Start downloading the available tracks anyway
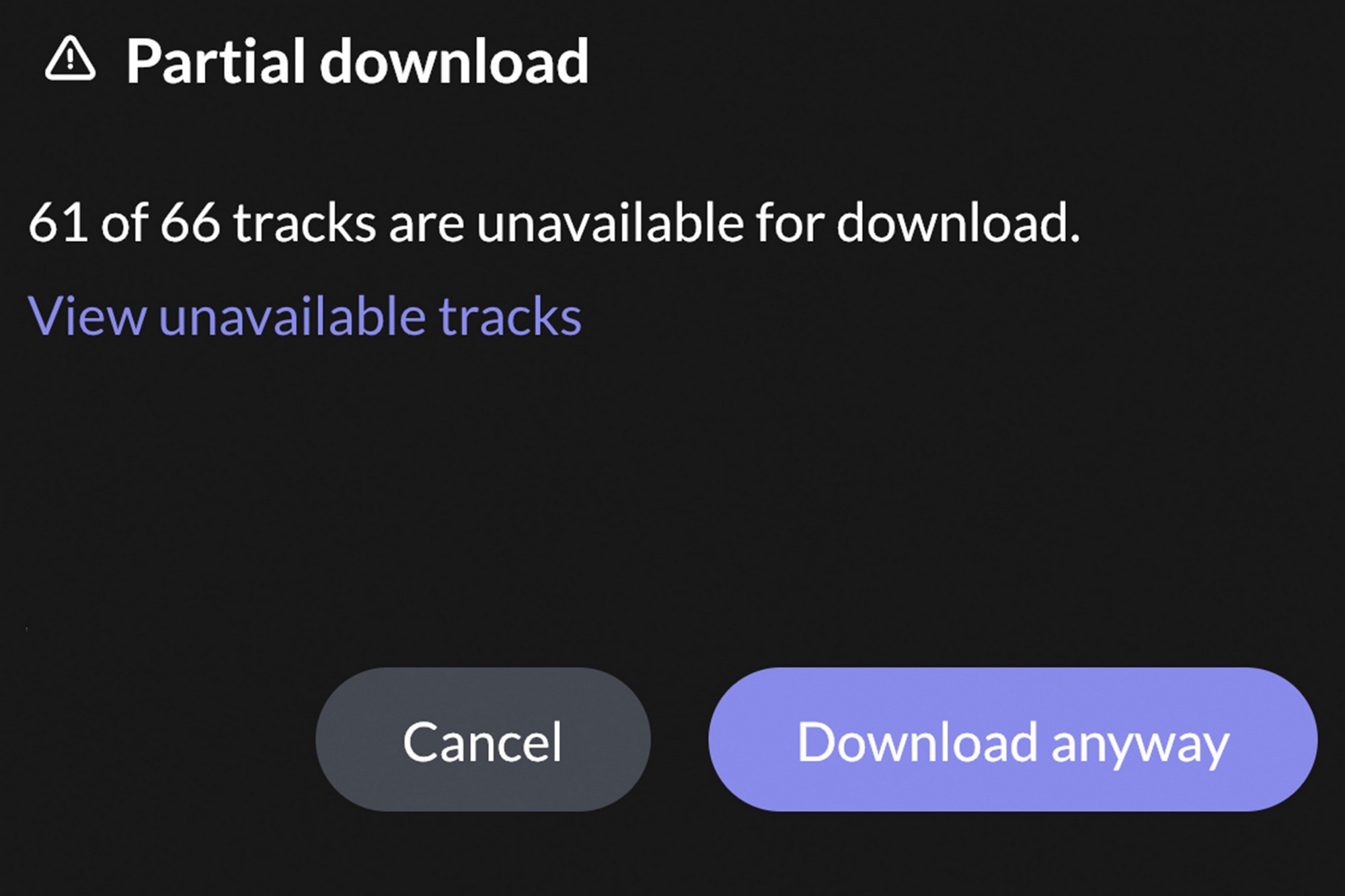The height and width of the screenshot is (896, 1345). (1012, 739)
